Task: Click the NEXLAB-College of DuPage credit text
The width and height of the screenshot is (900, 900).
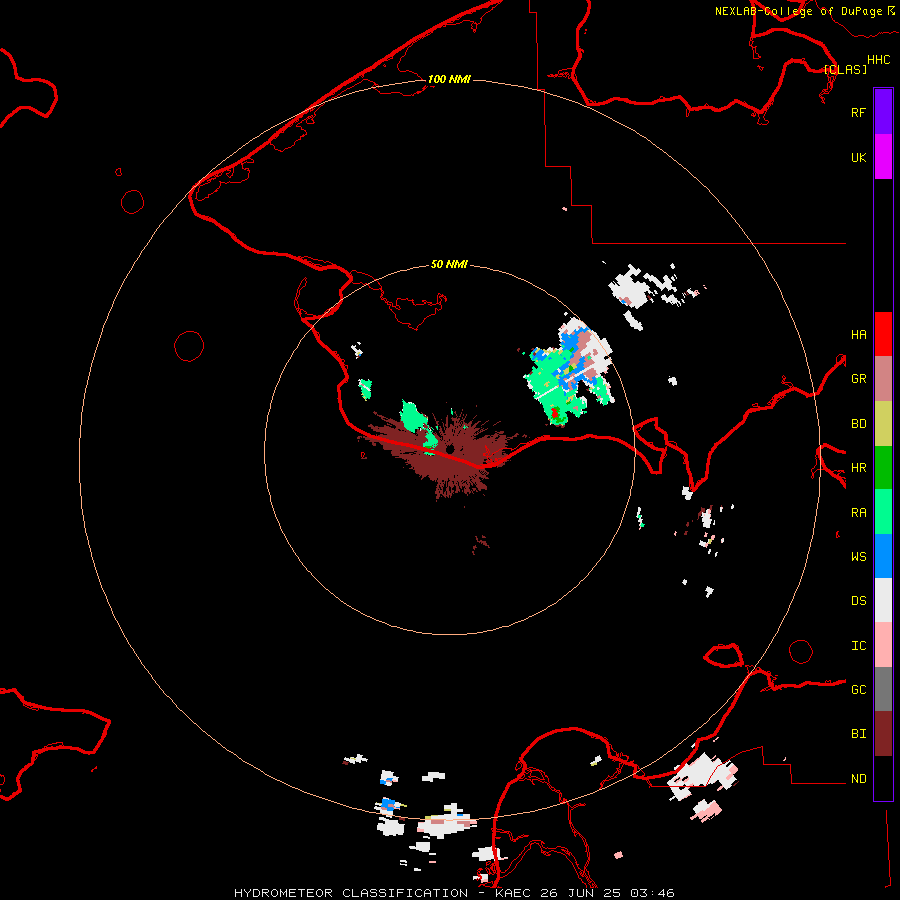Action: point(798,11)
